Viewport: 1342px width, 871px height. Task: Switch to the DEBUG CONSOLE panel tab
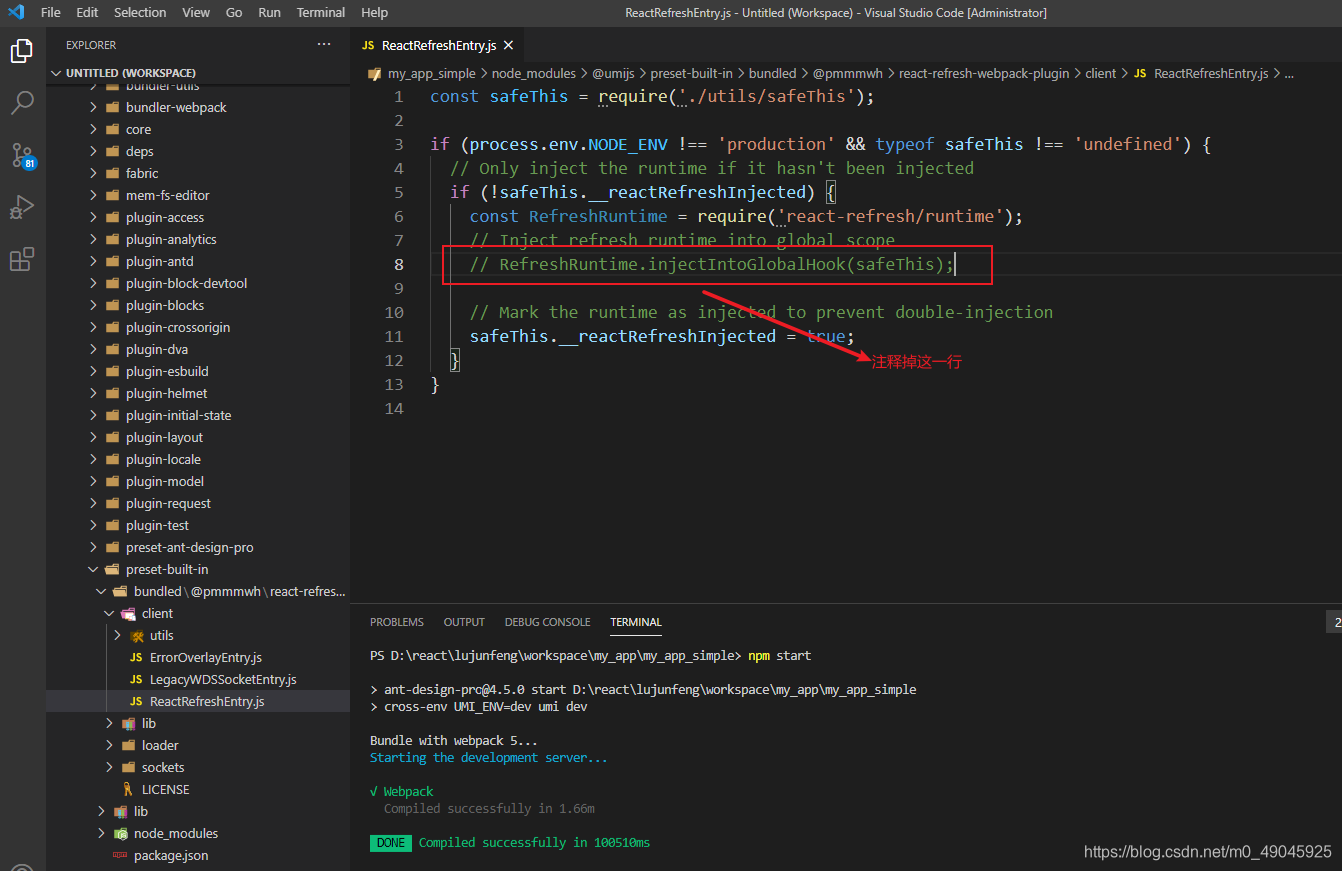click(547, 622)
